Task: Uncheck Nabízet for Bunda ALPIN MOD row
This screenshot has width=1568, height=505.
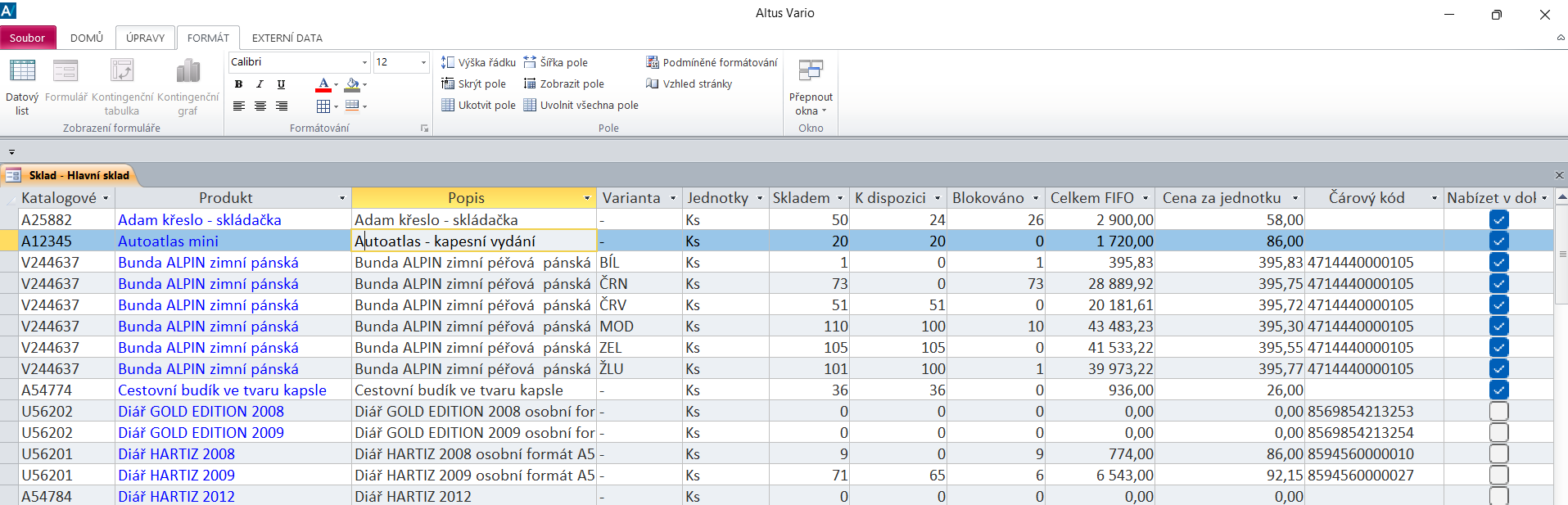Action: [x=1498, y=326]
